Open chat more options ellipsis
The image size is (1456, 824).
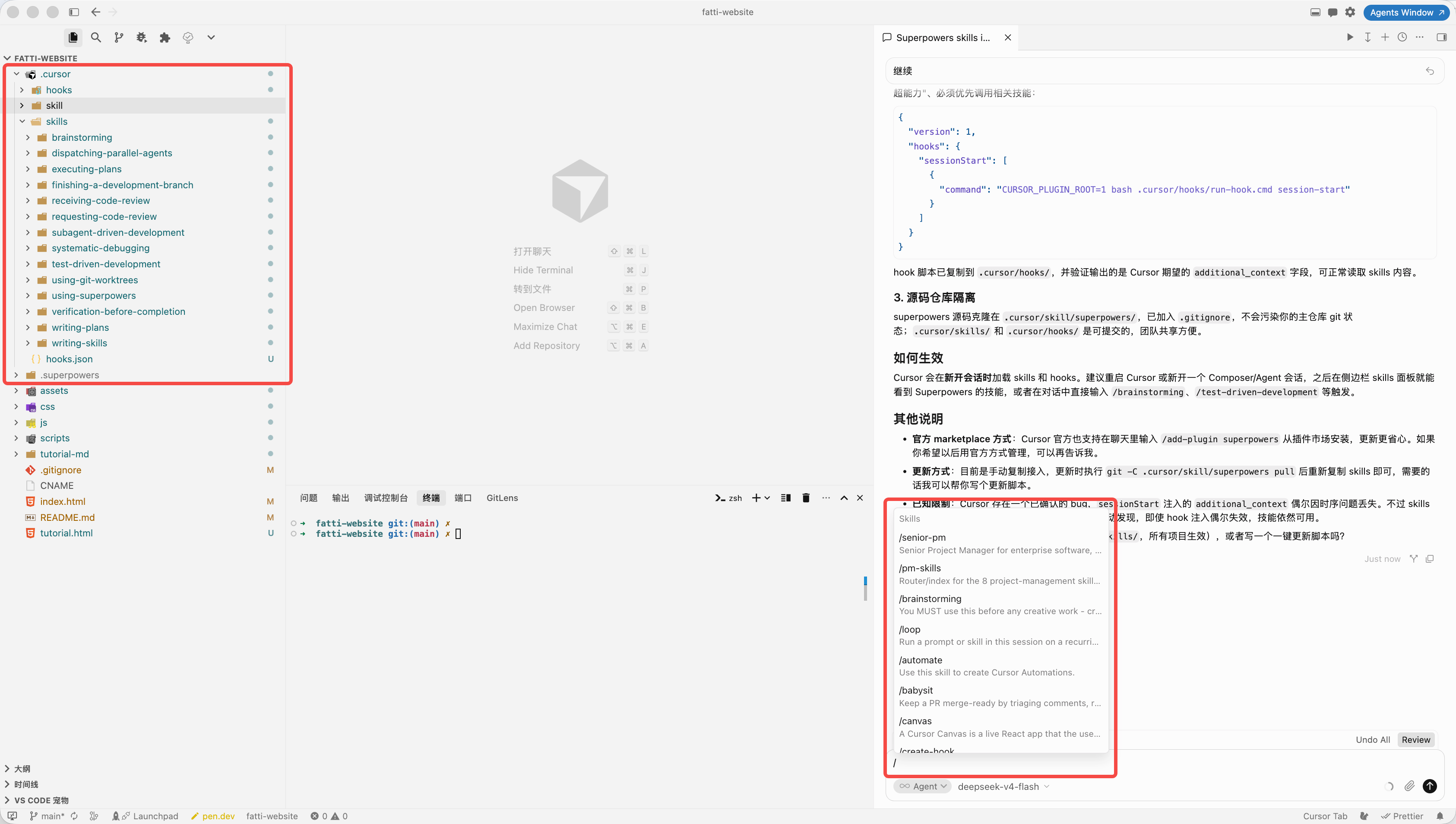(1420, 37)
